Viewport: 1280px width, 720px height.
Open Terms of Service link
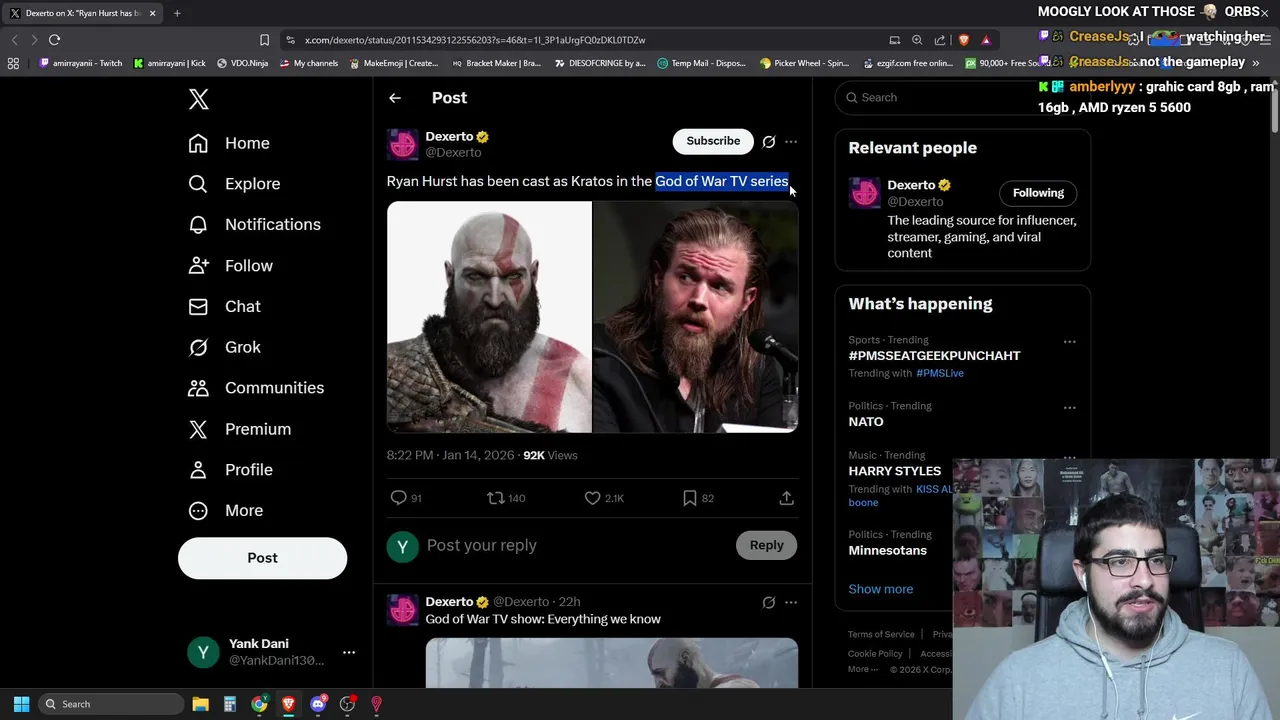pyautogui.click(x=881, y=634)
